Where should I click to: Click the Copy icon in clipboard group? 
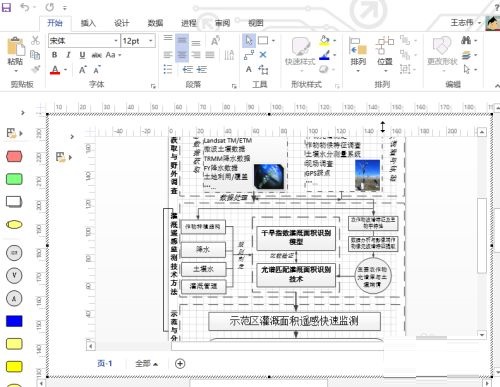[35, 55]
